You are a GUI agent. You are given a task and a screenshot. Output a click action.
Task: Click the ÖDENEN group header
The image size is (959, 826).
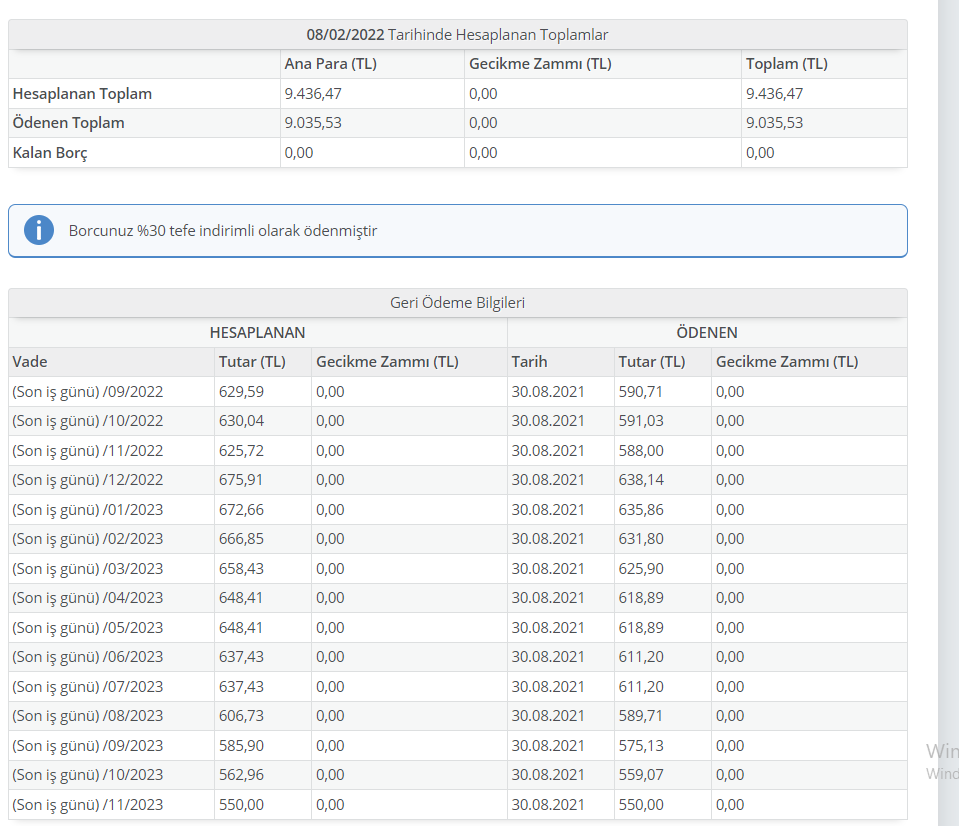click(707, 333)
